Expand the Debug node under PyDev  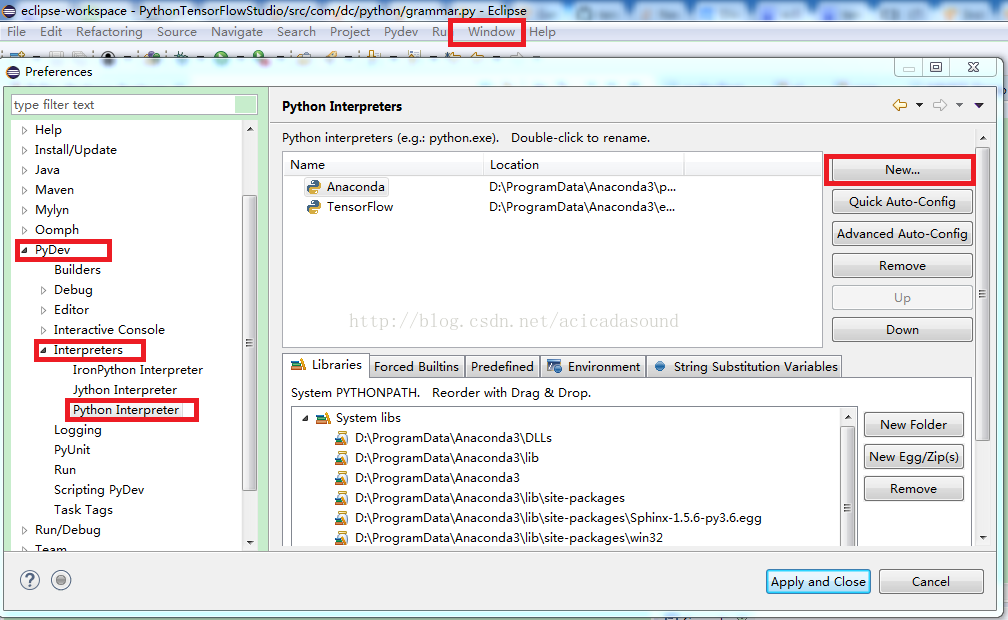(43, 290)
